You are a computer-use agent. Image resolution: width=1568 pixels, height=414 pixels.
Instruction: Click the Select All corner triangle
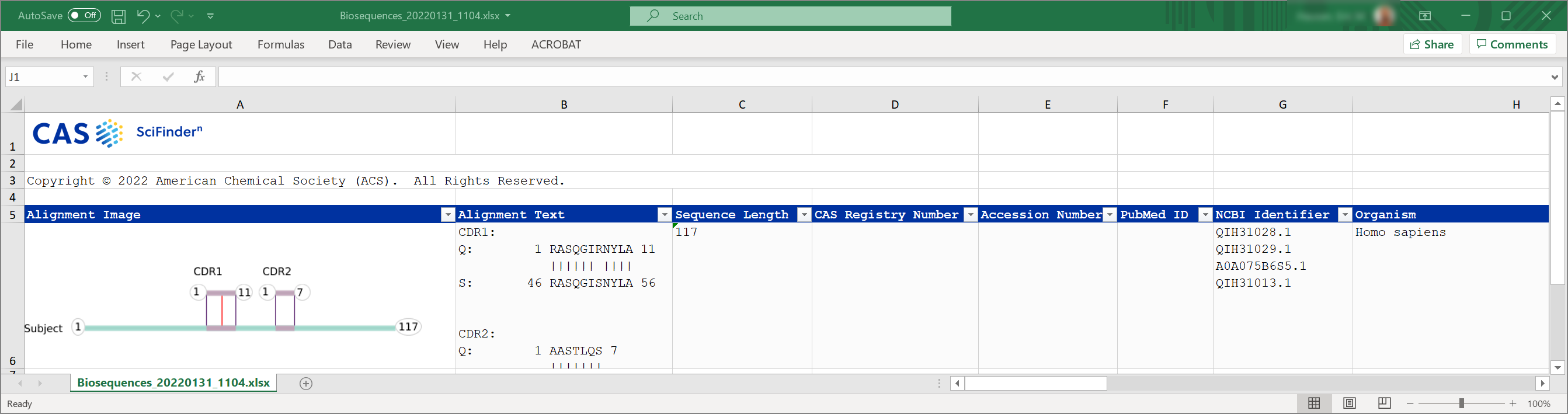16,104
